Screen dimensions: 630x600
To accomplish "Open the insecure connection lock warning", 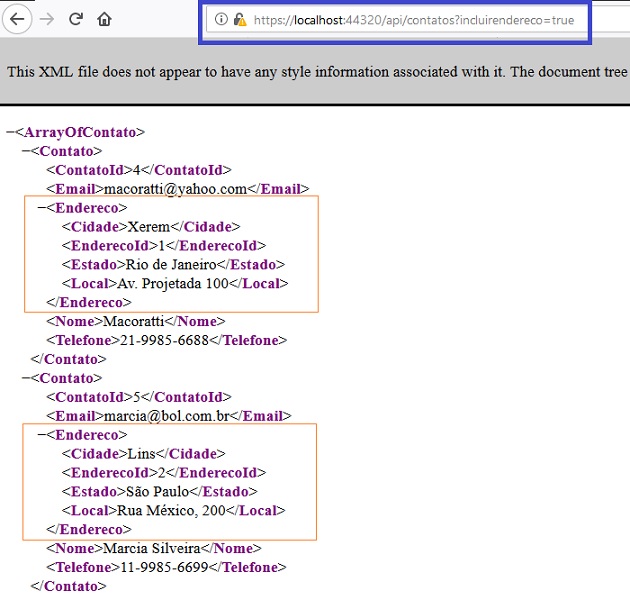I will point(240,19).
